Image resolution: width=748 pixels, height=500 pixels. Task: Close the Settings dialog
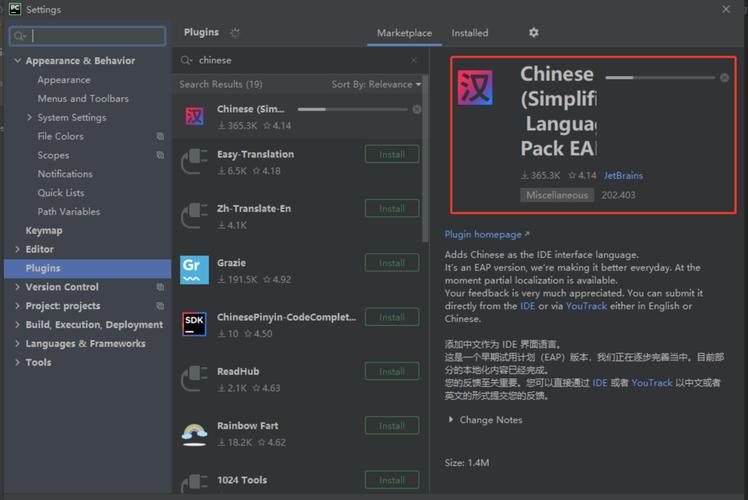726,9
